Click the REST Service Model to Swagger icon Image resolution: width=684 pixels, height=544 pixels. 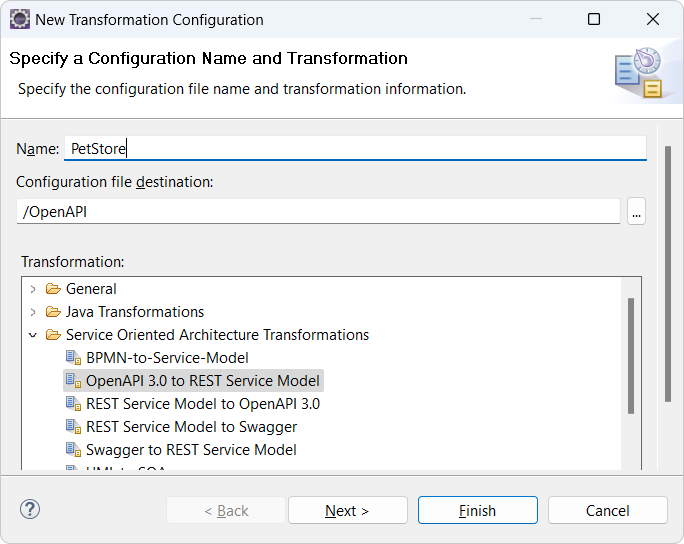pos(73,427)
